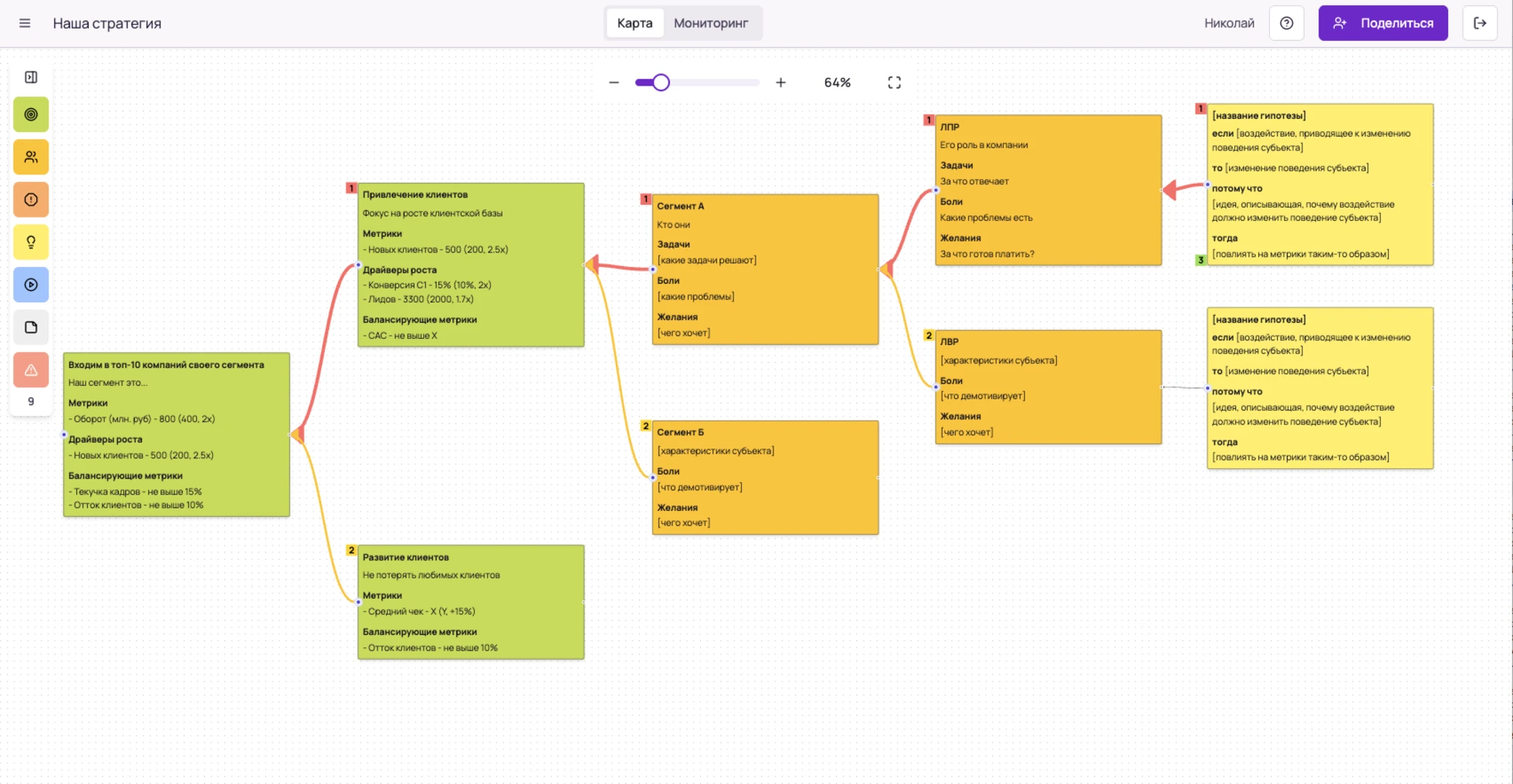Select the yellow lightbulb hypothesis tool
This screenshot has height=784, width=1513.
coord(31,242)
